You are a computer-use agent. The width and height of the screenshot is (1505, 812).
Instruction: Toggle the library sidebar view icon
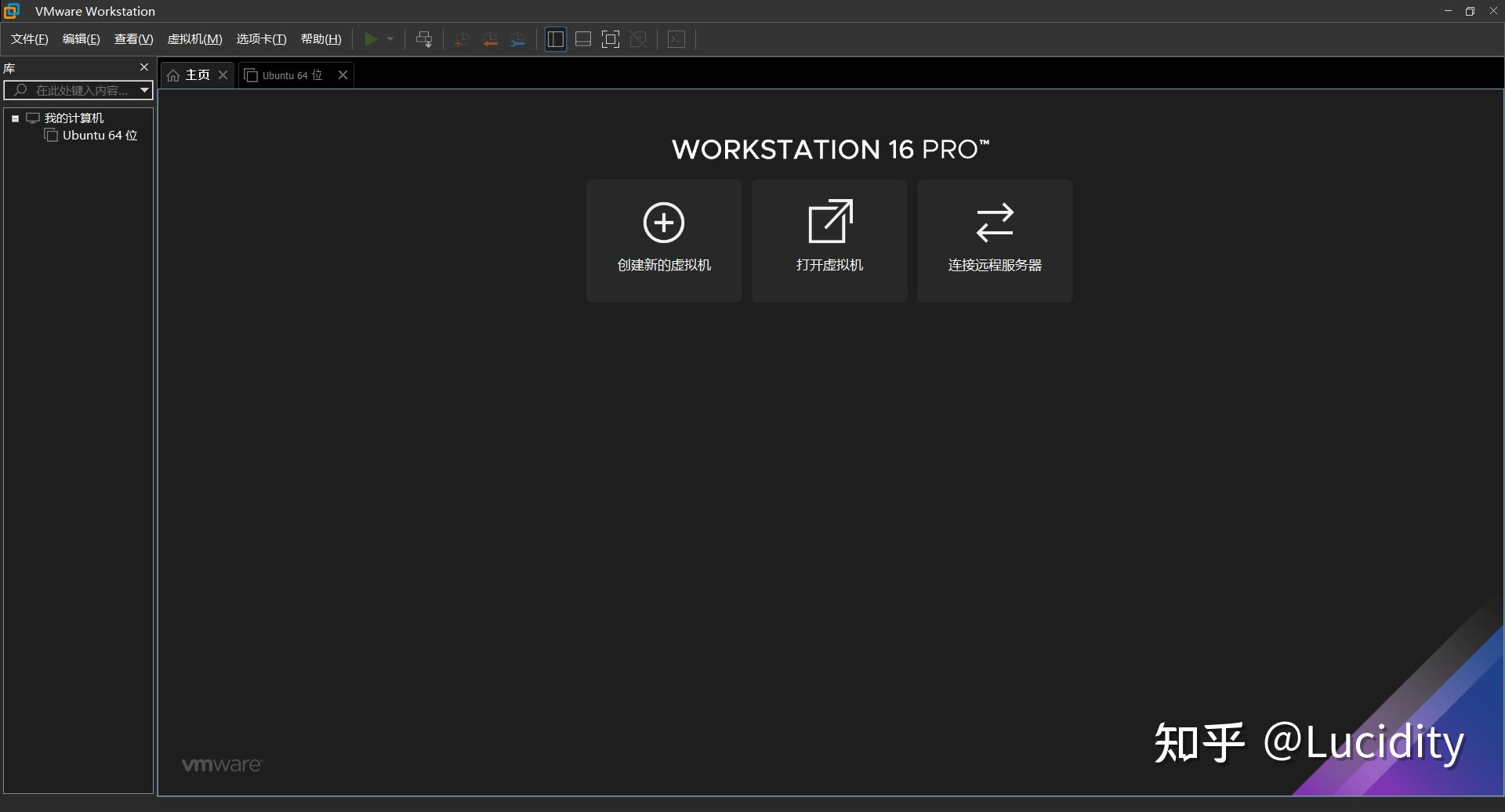pyautogui.click(x=556, y=39)
